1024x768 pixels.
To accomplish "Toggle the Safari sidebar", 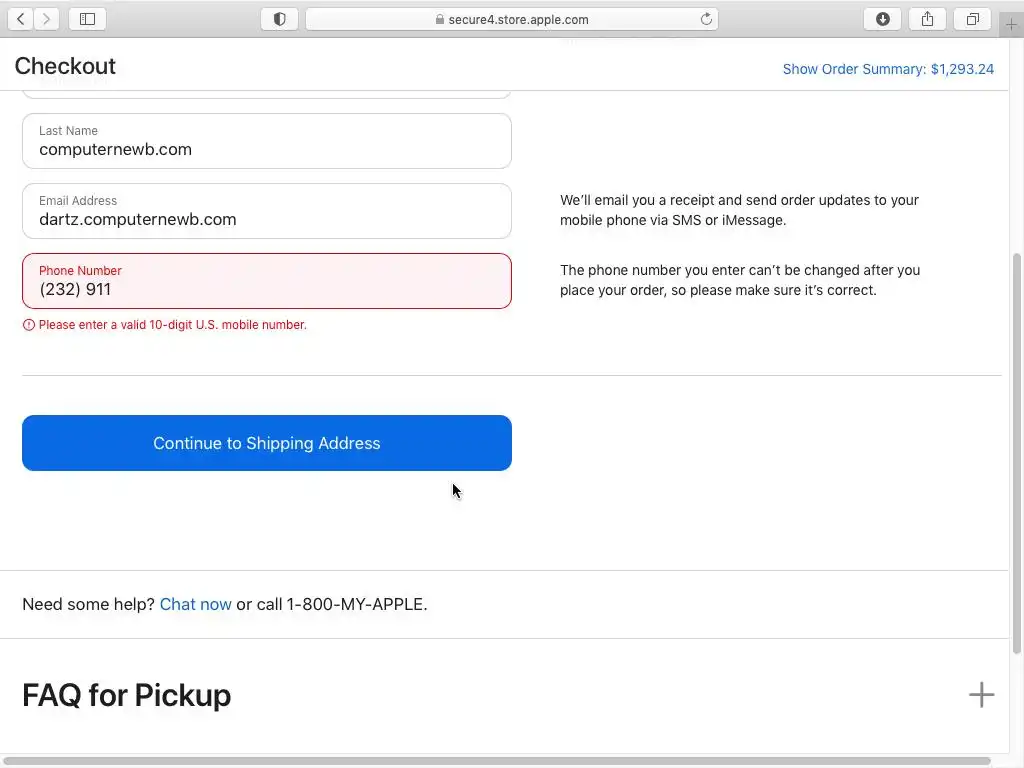I will tap(88, 19).
